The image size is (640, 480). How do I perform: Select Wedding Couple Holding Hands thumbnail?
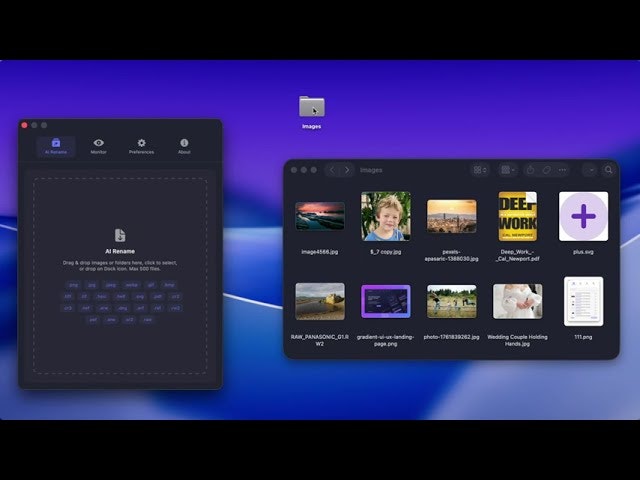(518, 301)
